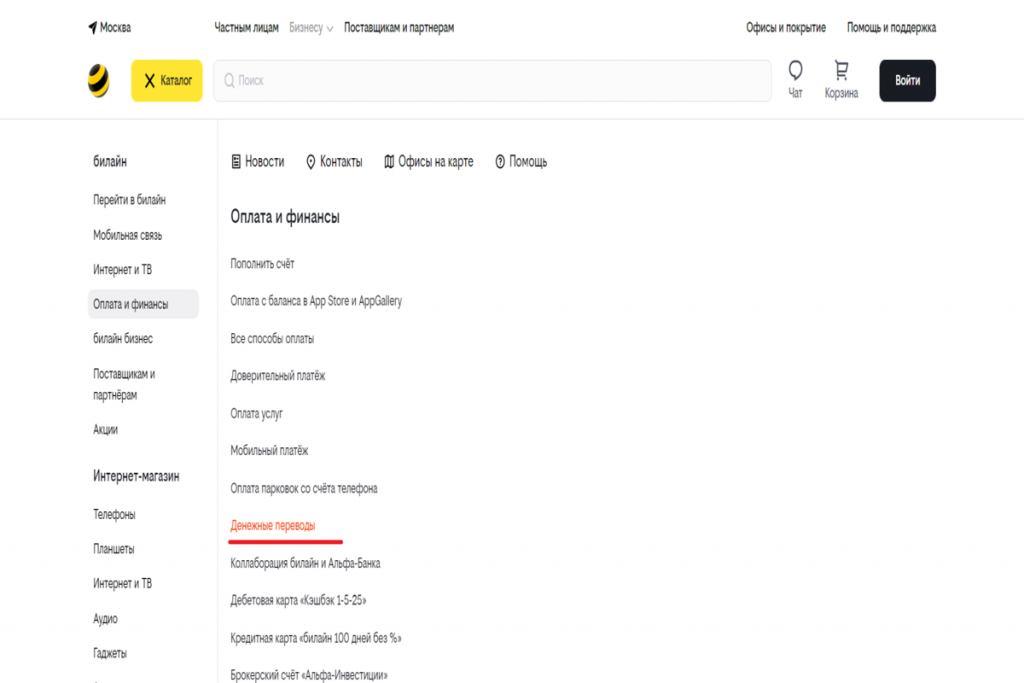Expand the Бизнесу dropdown chevron

coord(330,29)
